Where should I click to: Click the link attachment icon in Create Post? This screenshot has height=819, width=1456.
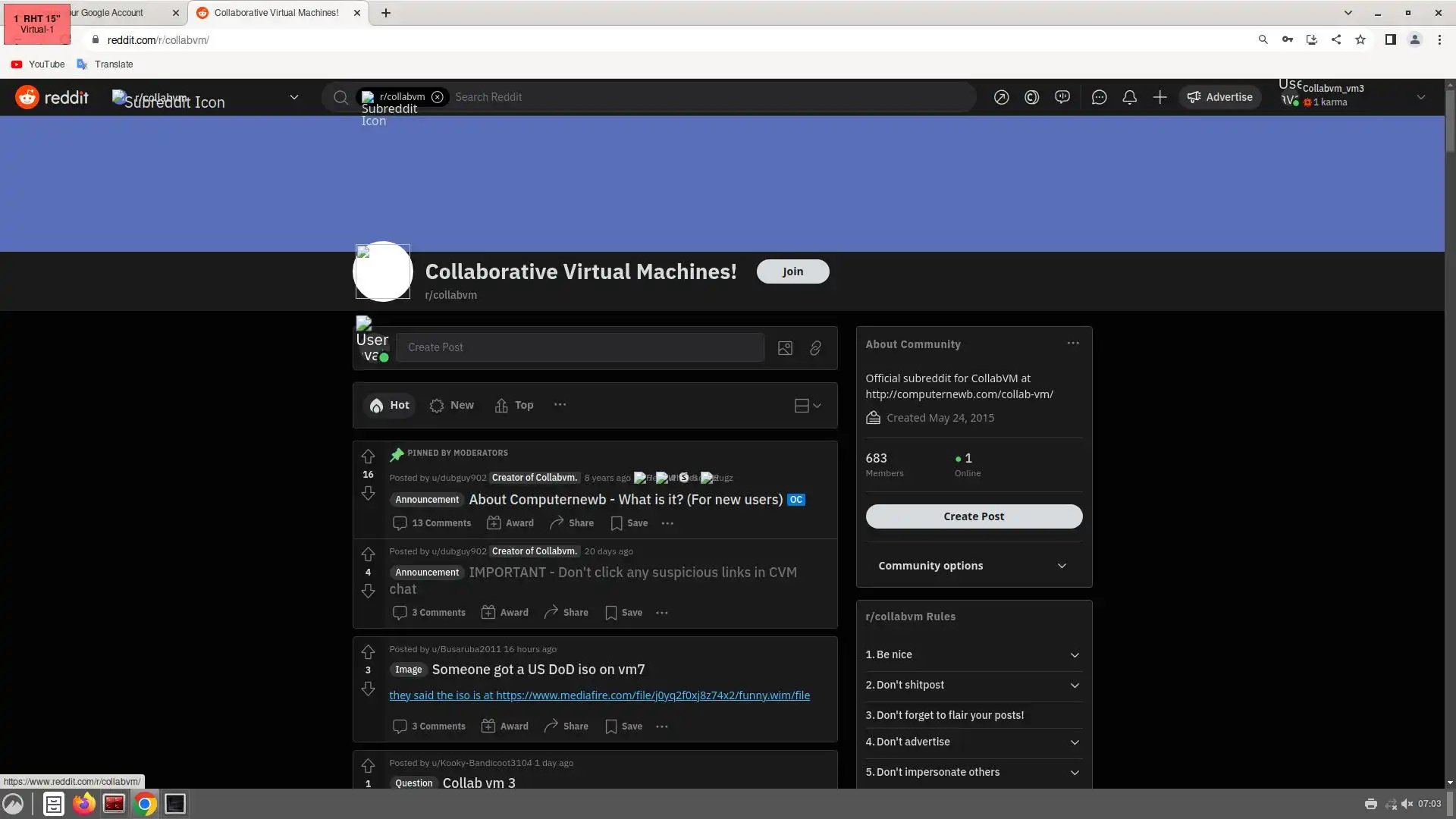pyautogui.click(x=815, y=348)
